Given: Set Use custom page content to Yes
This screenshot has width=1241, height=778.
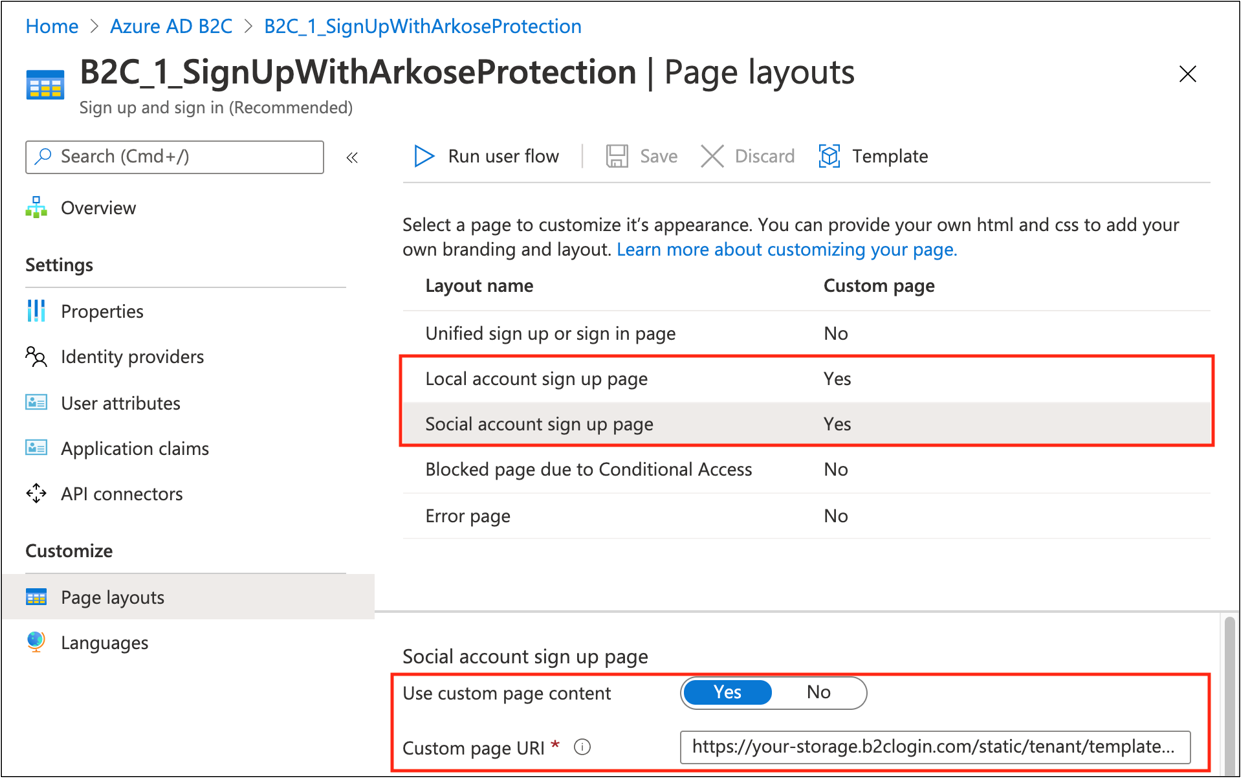Looking at the screenshot, I should click(728, 693).
